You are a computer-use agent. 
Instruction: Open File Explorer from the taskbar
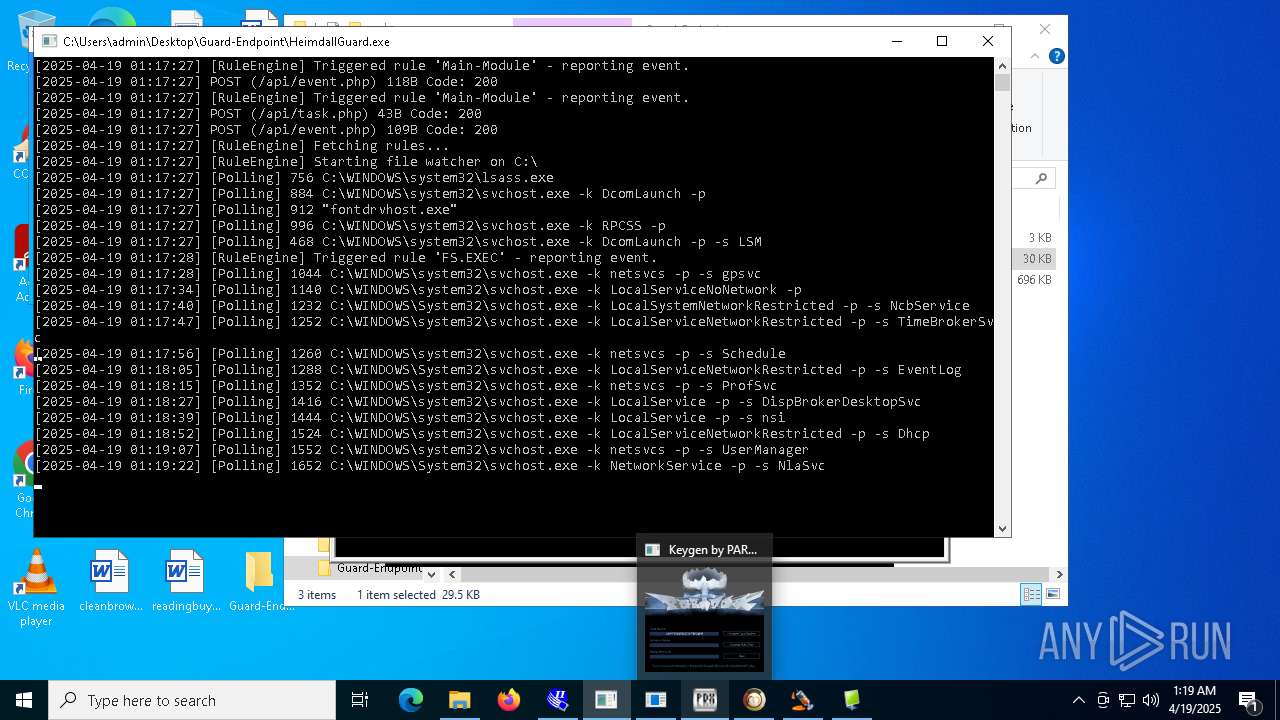coord(459,700)
